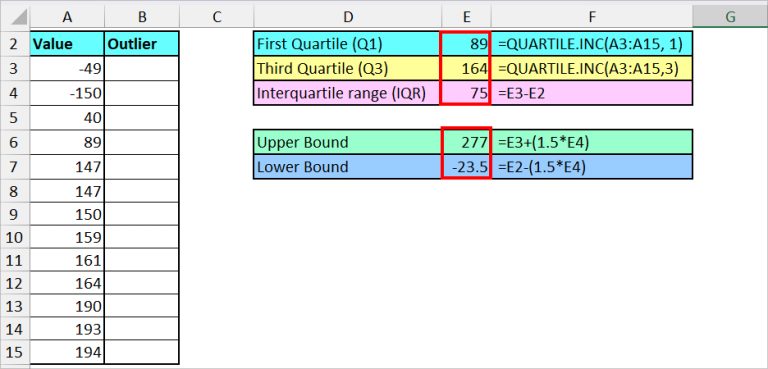Select row 6 header

(x=15, y=142)
